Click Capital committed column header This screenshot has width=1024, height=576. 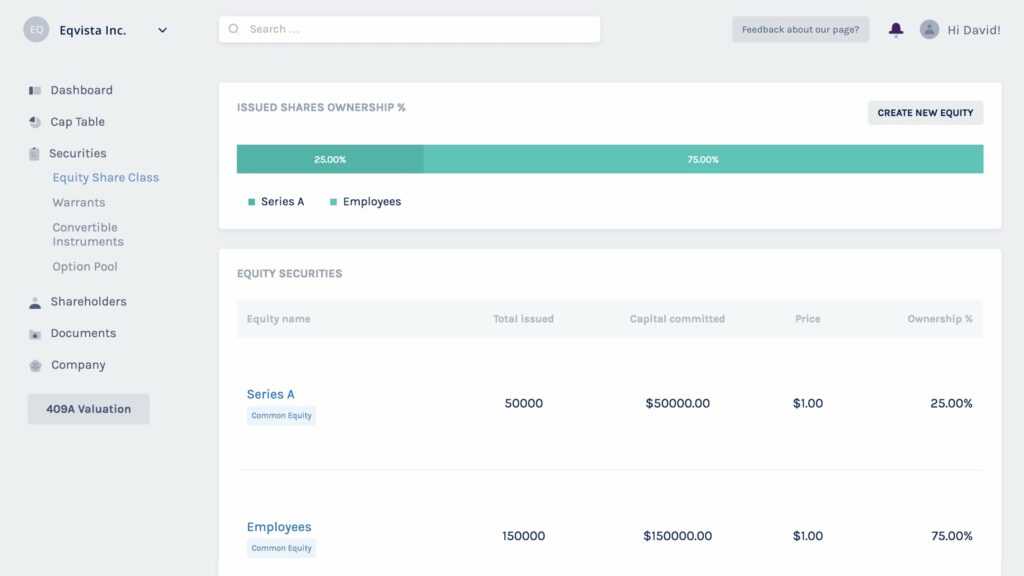(x=677, y=319)
